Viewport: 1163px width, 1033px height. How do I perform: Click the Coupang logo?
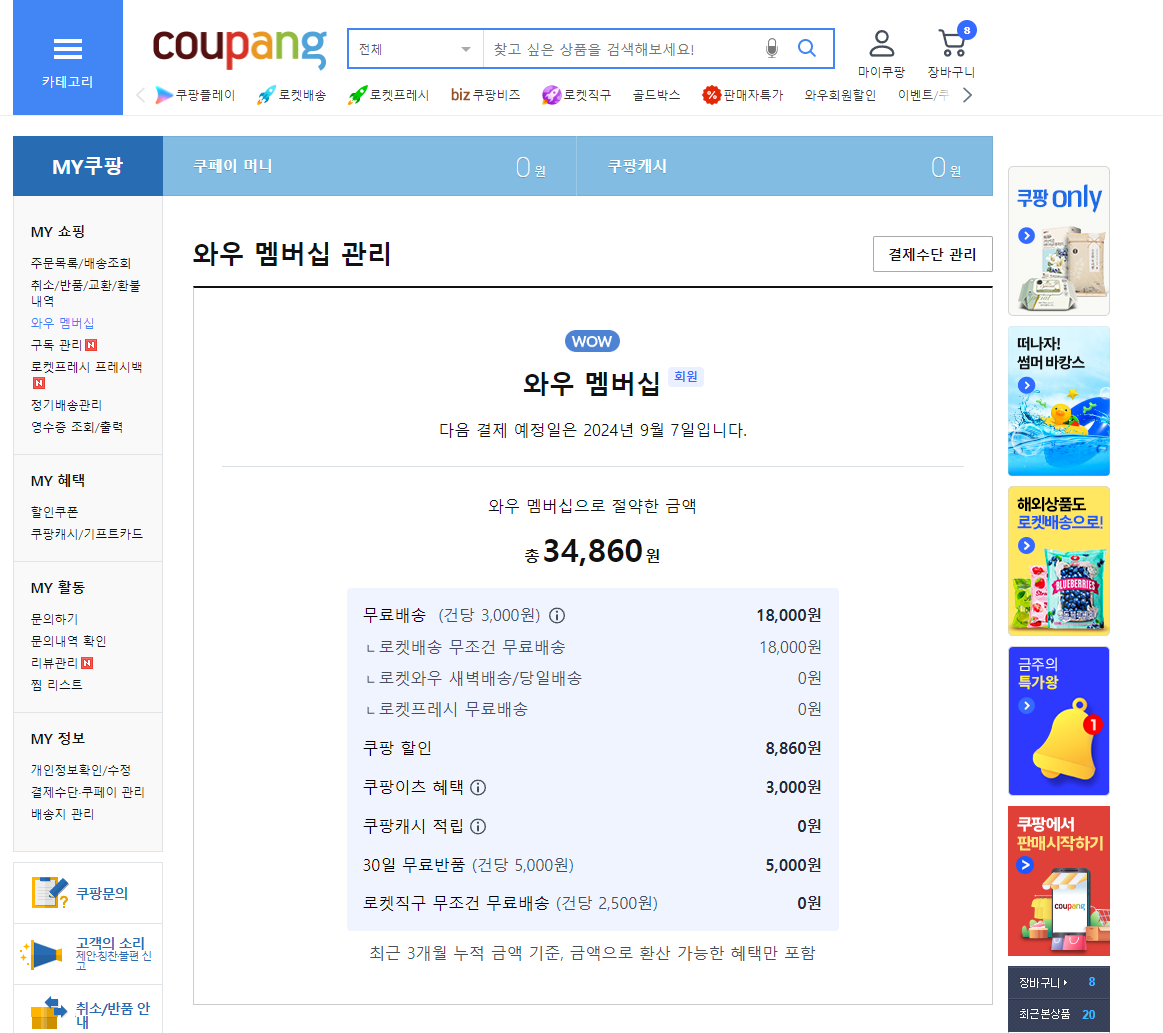(238, 48)
